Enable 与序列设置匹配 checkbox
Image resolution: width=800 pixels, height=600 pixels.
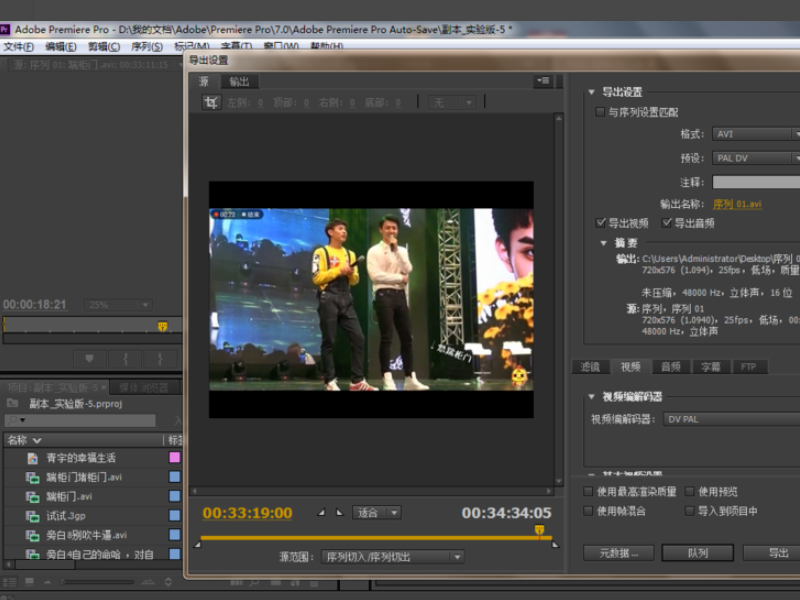pos(600,112)
